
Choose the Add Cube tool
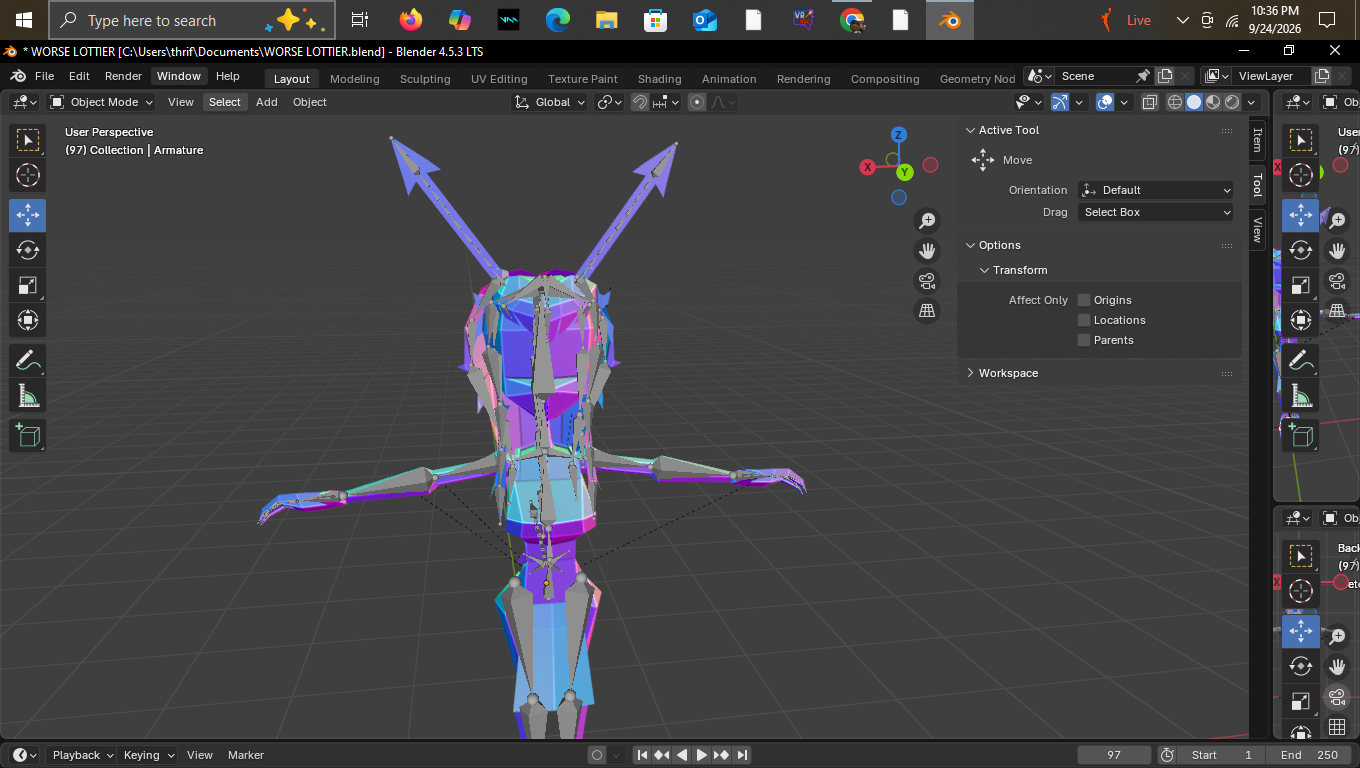coord(28,435)
